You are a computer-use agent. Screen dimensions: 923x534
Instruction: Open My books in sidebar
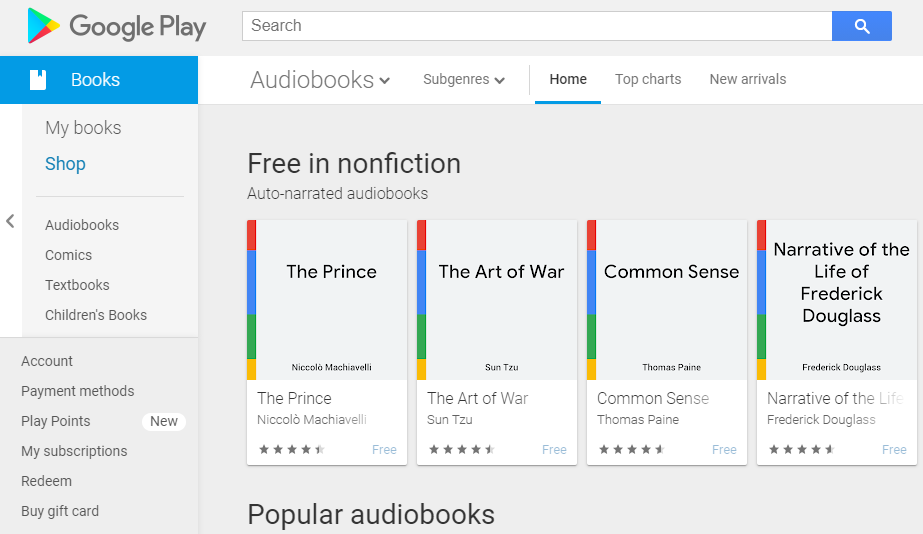click(x=83, y=128)
